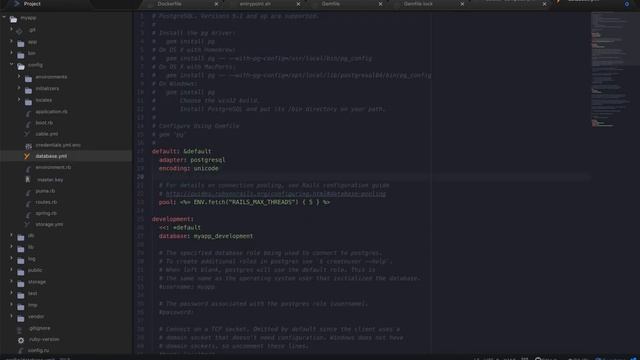Expand the storage folder
The width and height of the screenshot is (640, 360).
[x=11, y=281]
